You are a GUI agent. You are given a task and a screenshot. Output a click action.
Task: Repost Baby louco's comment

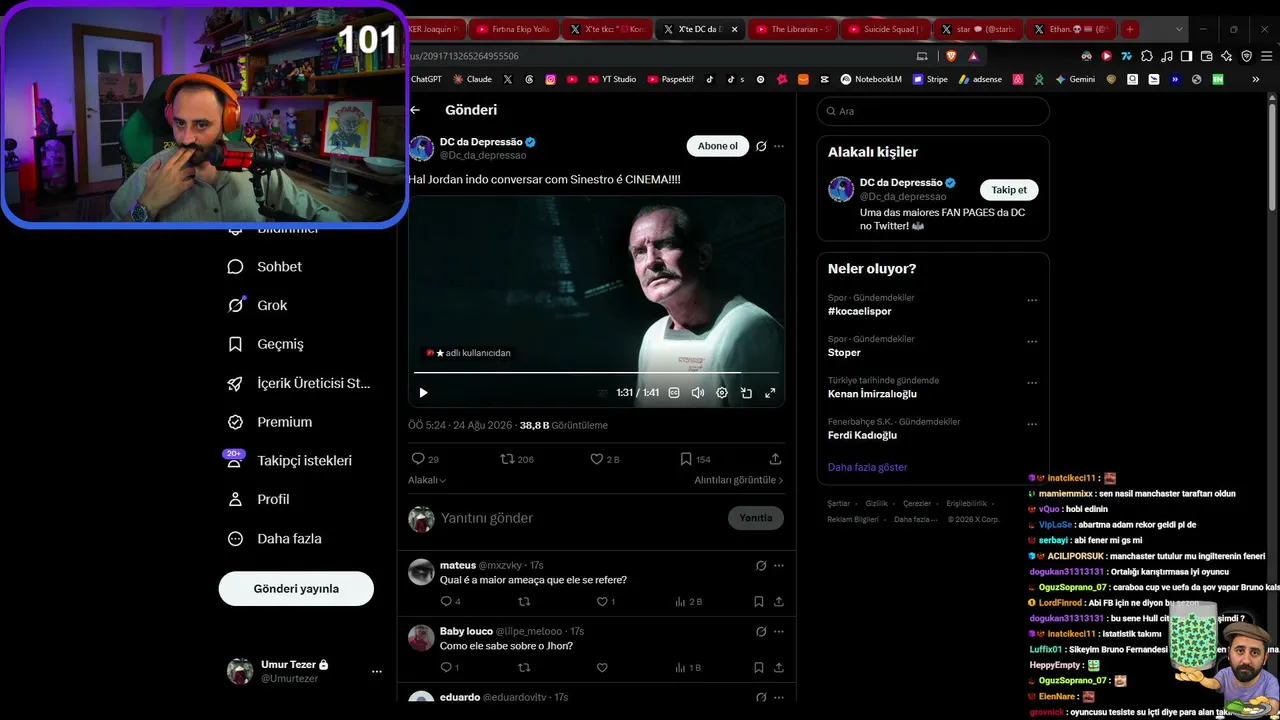click(524, 667)
